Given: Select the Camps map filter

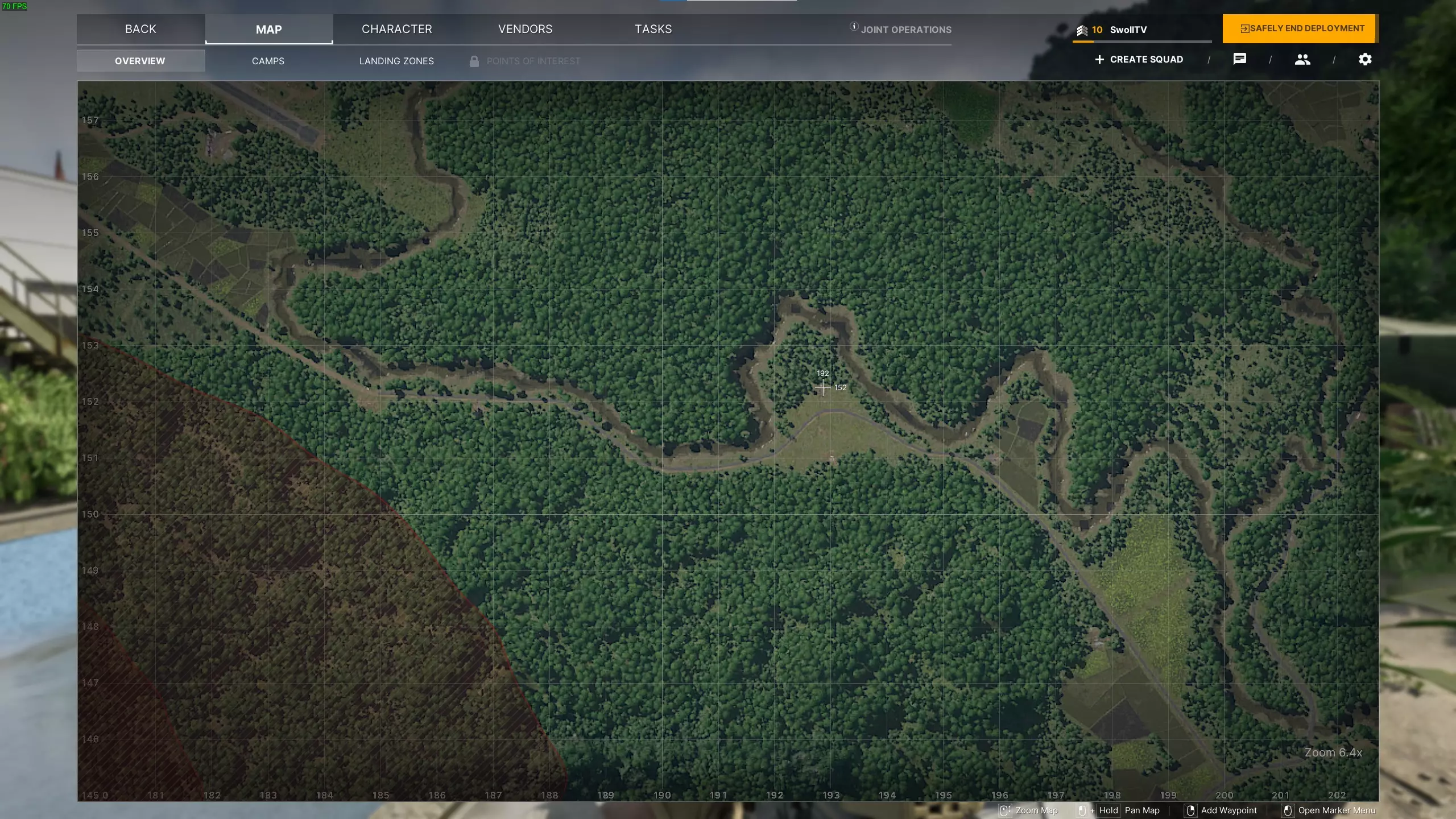Looking at the screenshot, I should (268, 61).
